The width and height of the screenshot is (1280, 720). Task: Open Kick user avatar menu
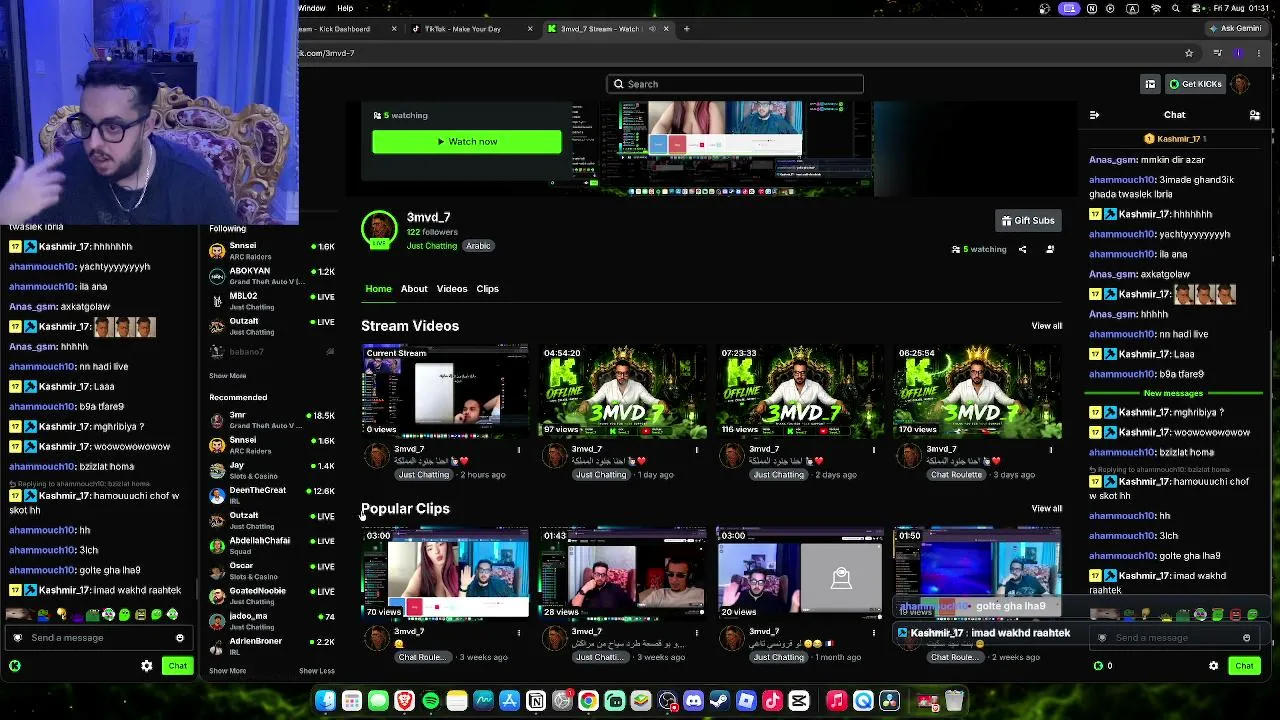pyautogui.click(x=1241, y=84)
